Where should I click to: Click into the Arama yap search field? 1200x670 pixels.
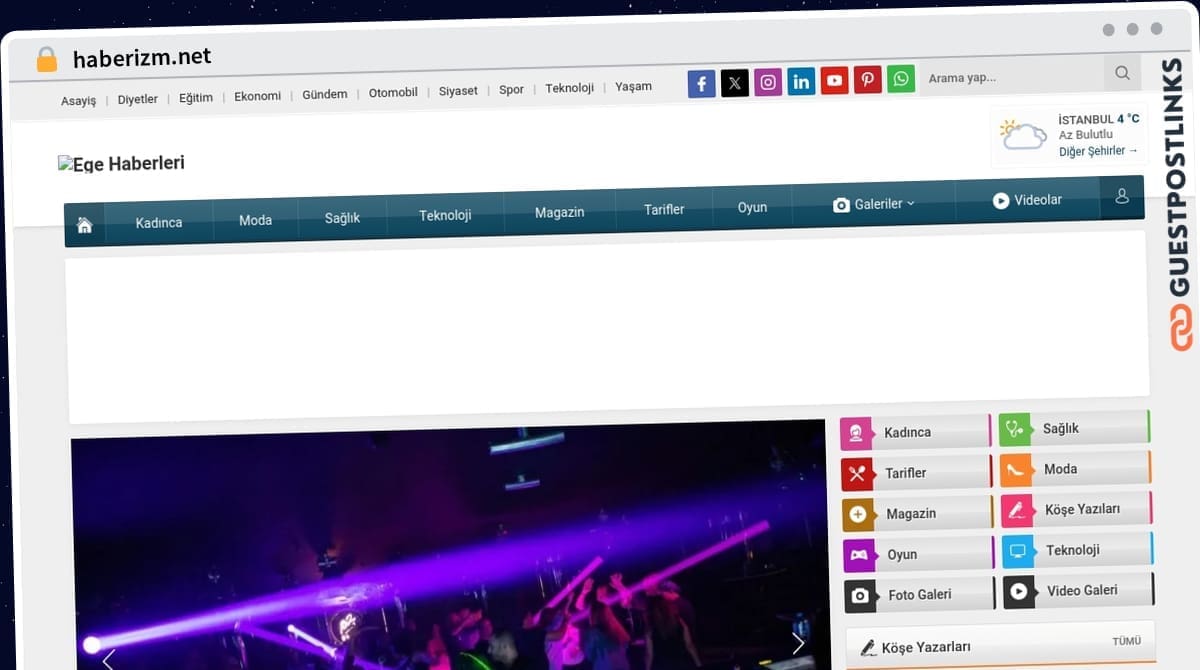point(1010,77)
